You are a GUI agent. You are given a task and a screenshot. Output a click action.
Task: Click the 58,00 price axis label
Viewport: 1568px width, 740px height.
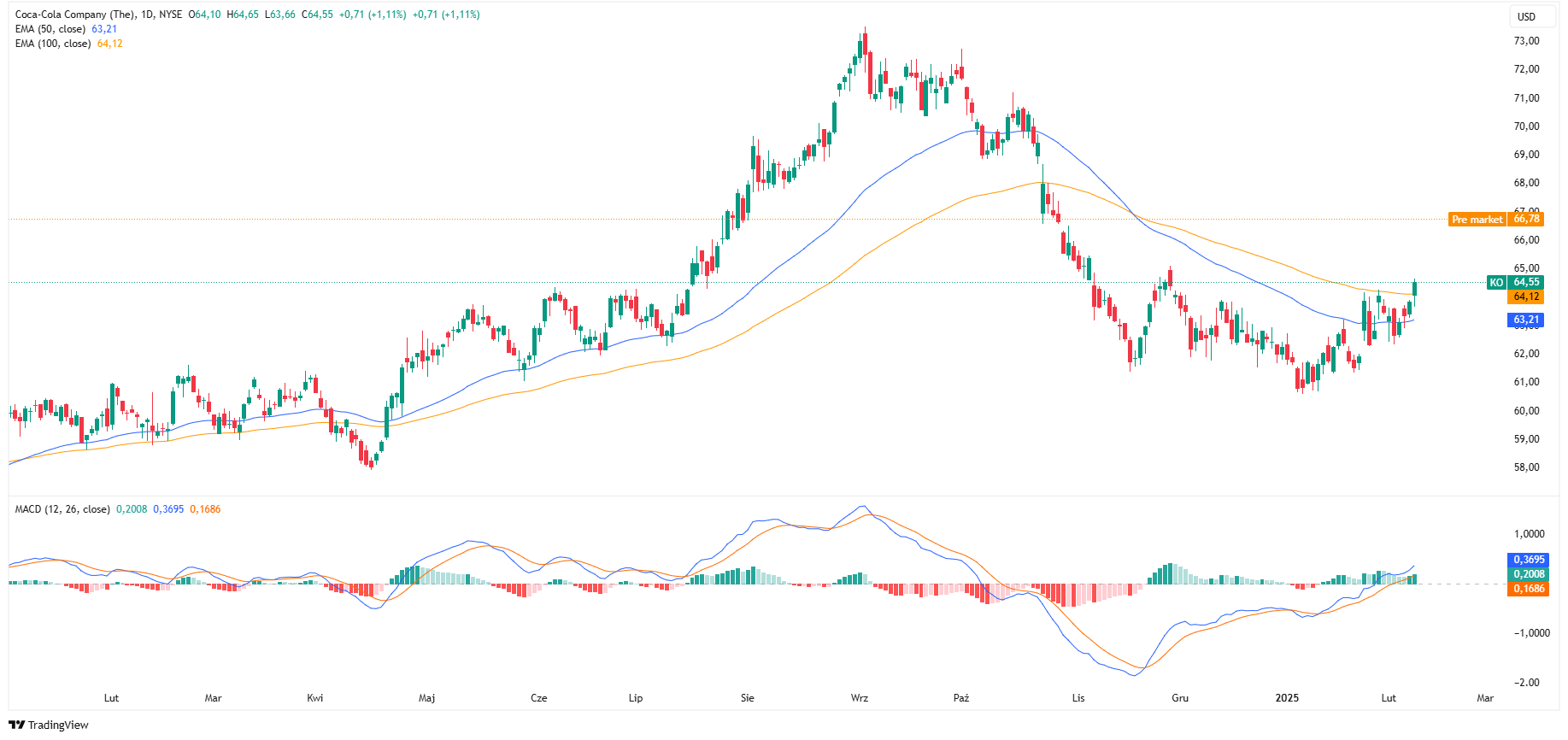pos(1526,467)
